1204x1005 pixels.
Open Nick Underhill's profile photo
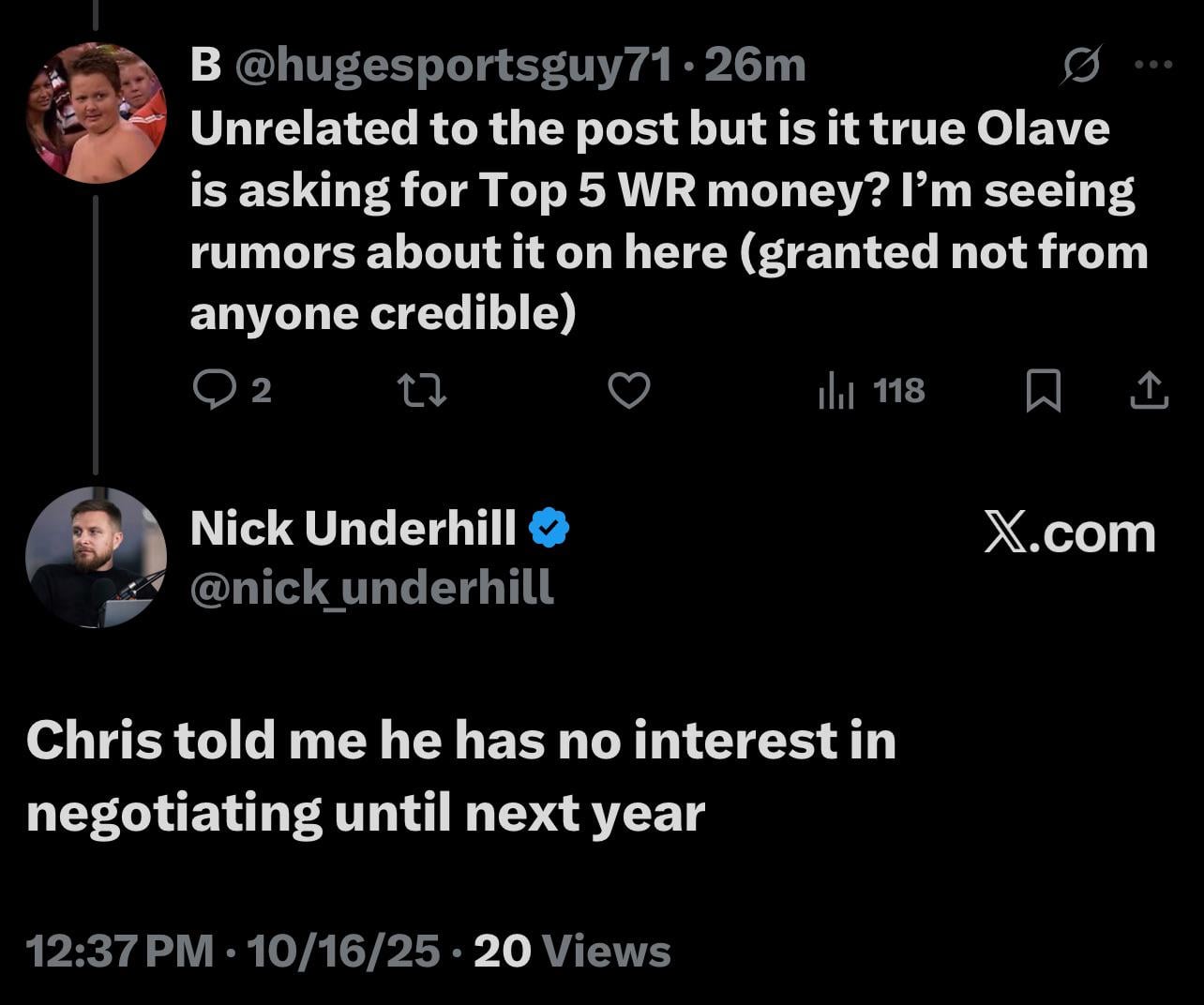(x=96, y=557)
